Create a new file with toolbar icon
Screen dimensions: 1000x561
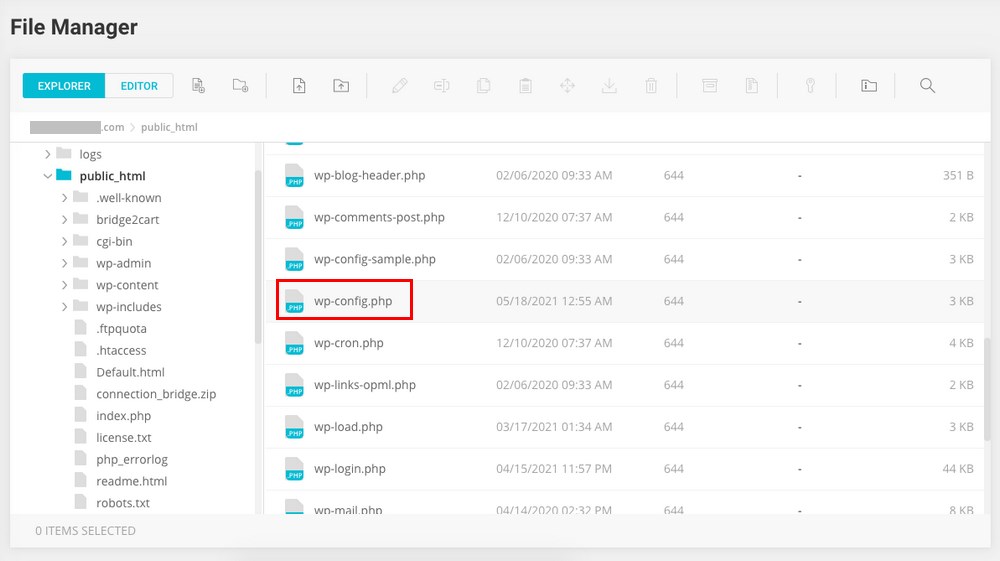coord(198,85)
